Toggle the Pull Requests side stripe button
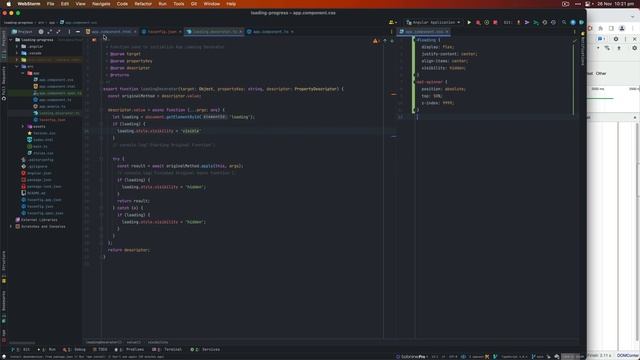 coord(4,83)
